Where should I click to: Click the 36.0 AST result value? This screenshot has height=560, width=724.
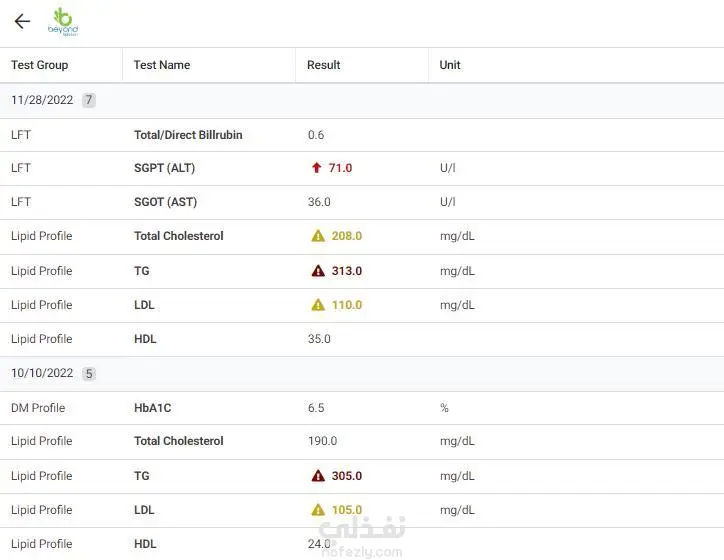point(319,202)
